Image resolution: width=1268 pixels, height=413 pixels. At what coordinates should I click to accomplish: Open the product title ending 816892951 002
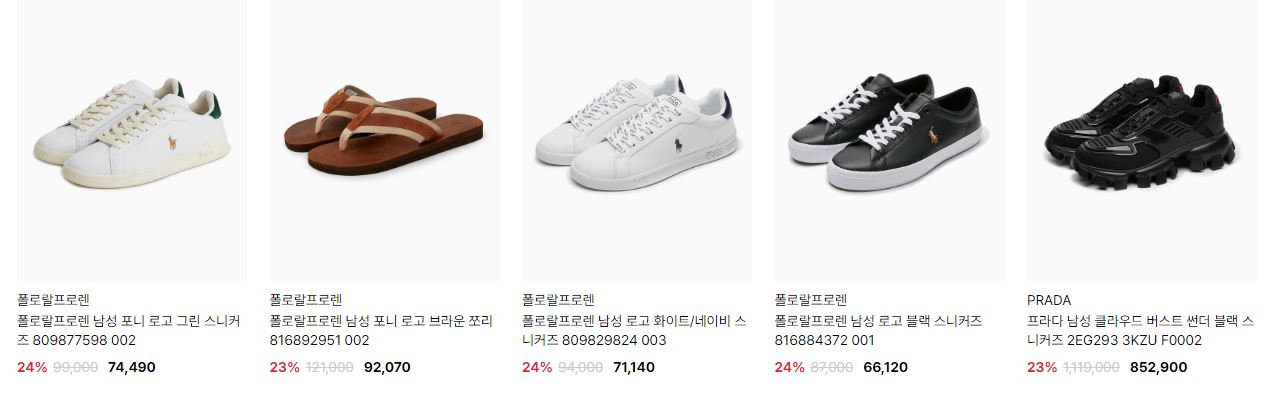(x=381, y=331)
